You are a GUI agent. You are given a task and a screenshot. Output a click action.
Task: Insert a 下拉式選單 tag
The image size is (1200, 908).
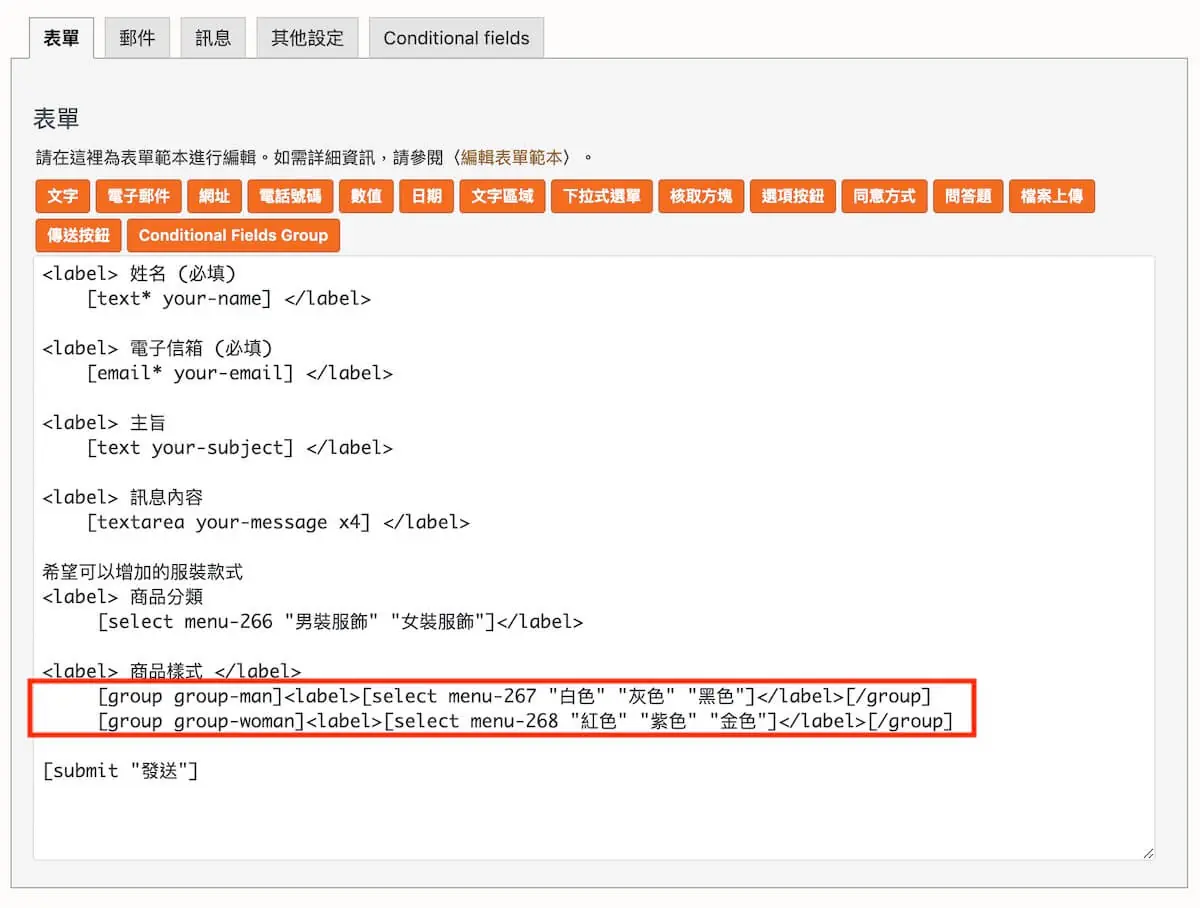[x=601, y=196]
